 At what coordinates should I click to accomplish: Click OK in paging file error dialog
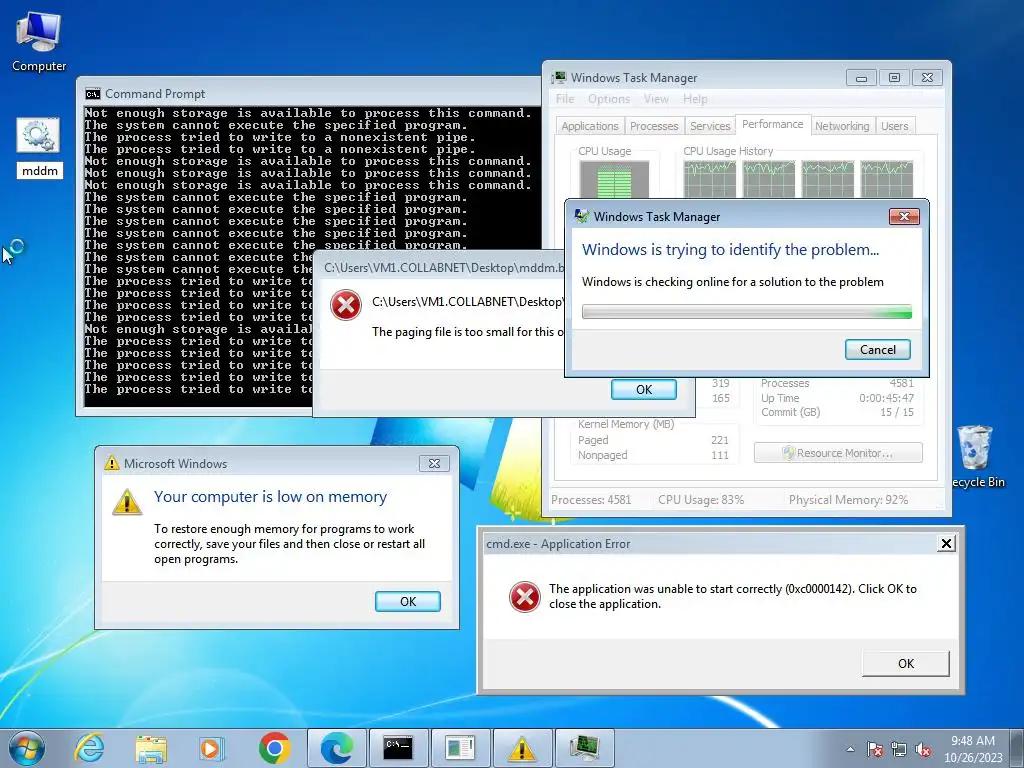[644, 389]
